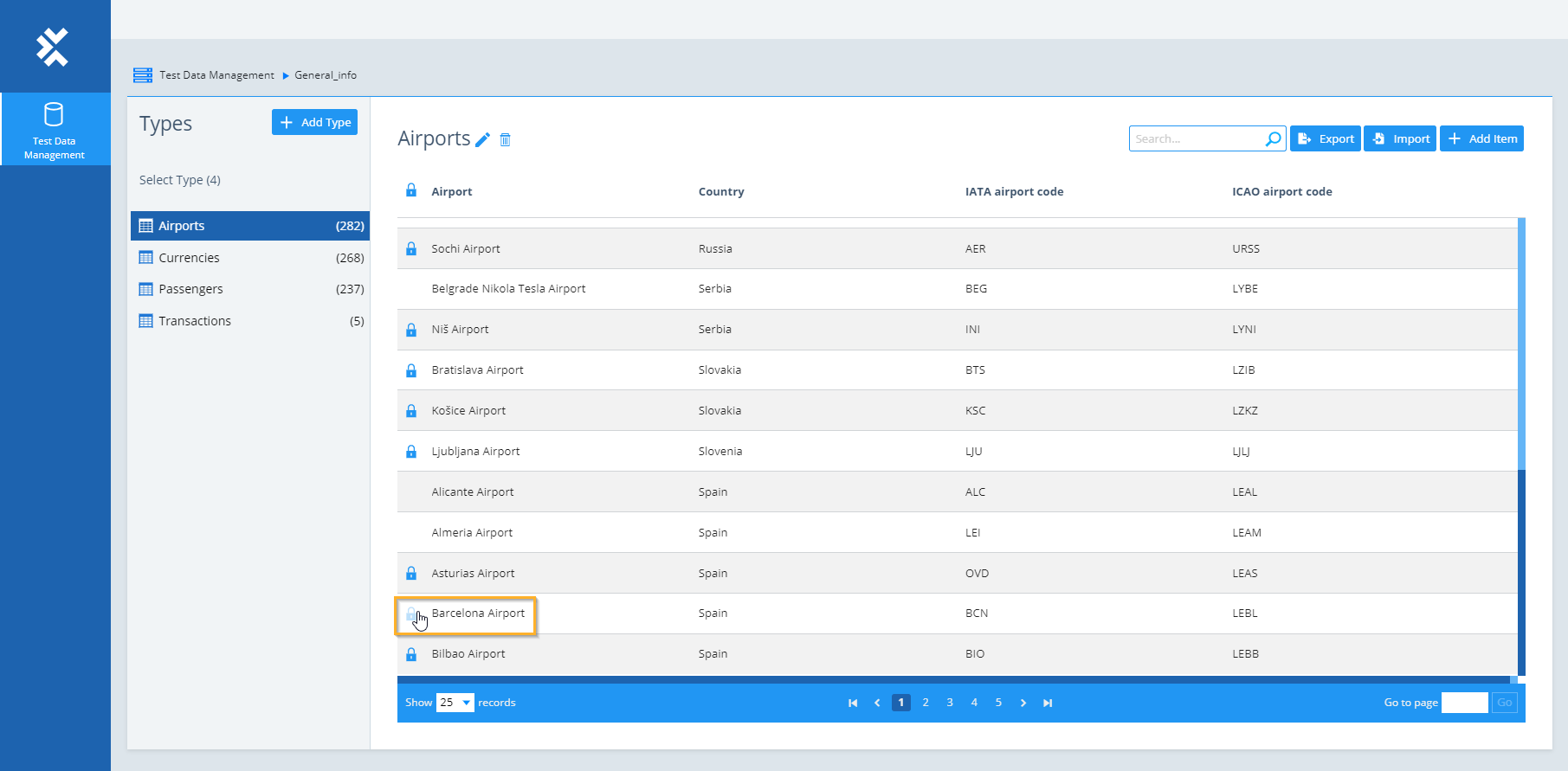The image size is (1568, 771).
Task: Click the Add Type button
Action: [x=314, y=122]
